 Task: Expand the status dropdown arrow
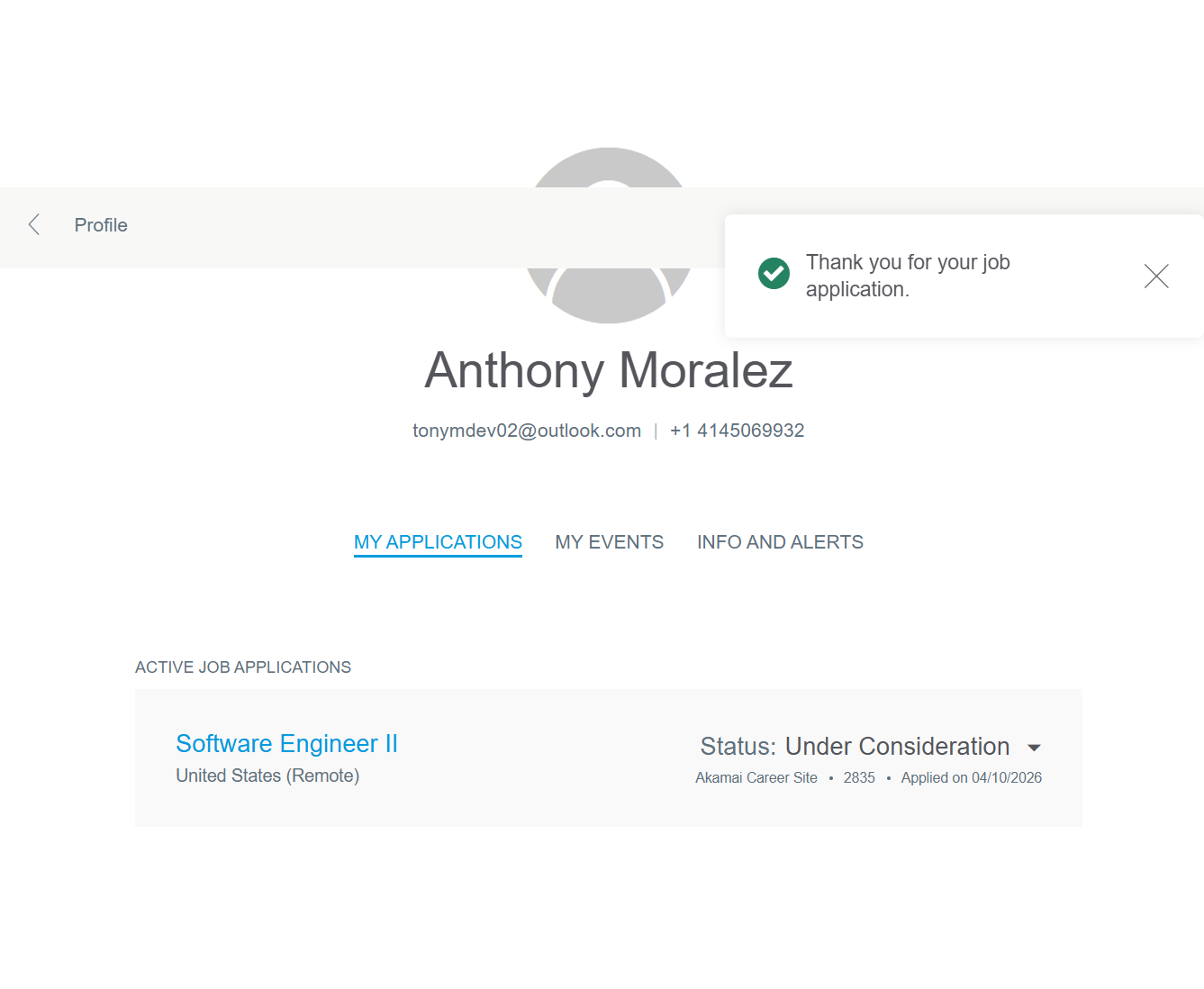[x=1034, y=748]
